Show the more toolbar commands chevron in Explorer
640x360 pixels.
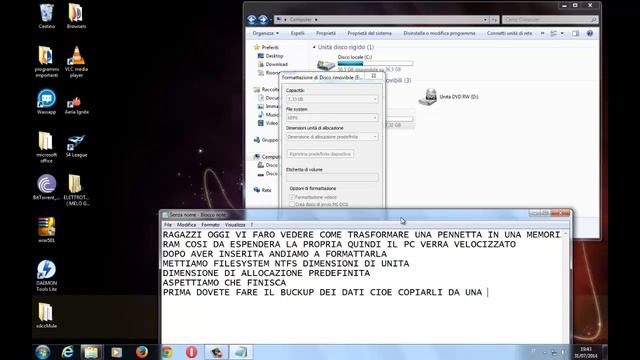point(542,33)
